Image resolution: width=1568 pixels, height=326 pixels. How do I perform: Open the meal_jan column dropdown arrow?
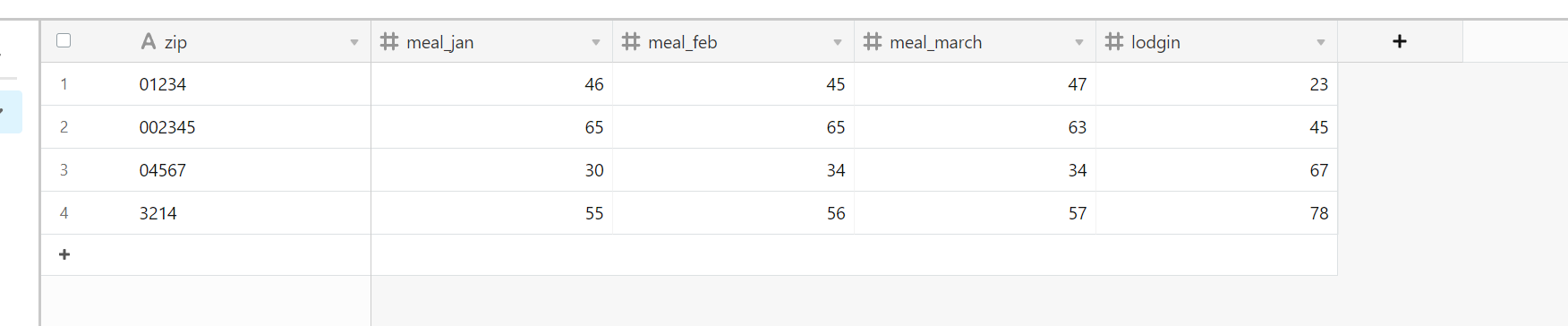[x=596, y=42]
